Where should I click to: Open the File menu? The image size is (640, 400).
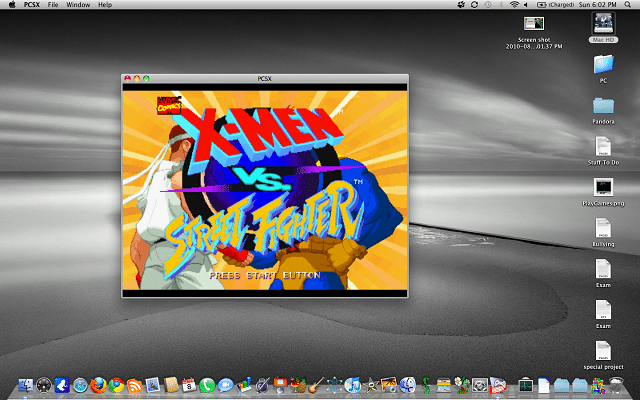click(x=53, y=5)
